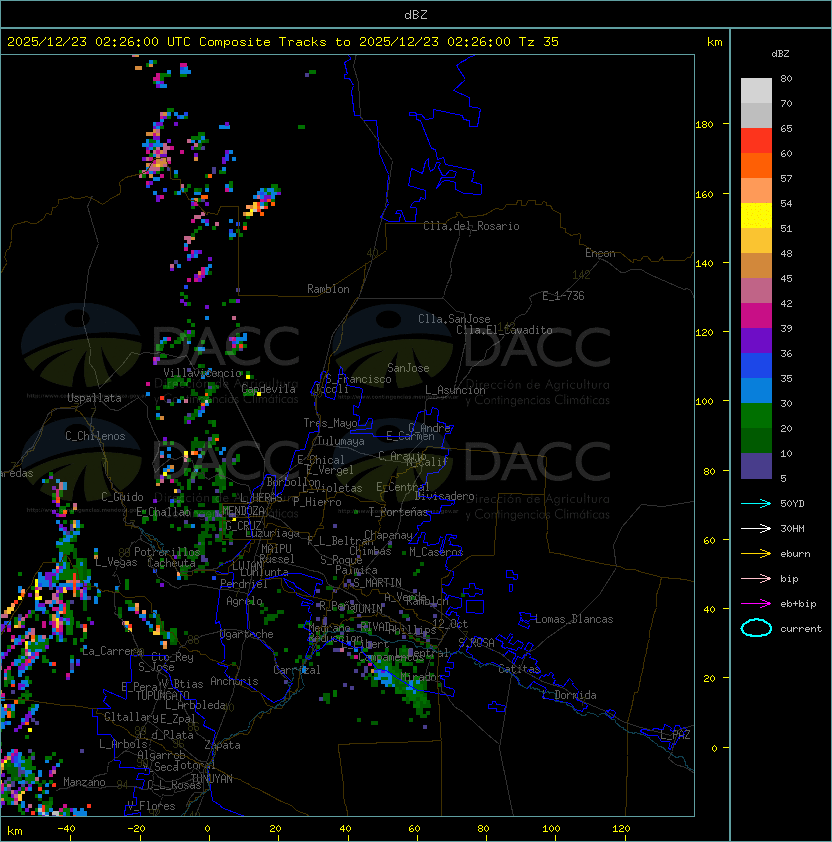Select the bright yellow swatch below 54
The height and width of the screenshot is (842, 832).
pos(756,215)
